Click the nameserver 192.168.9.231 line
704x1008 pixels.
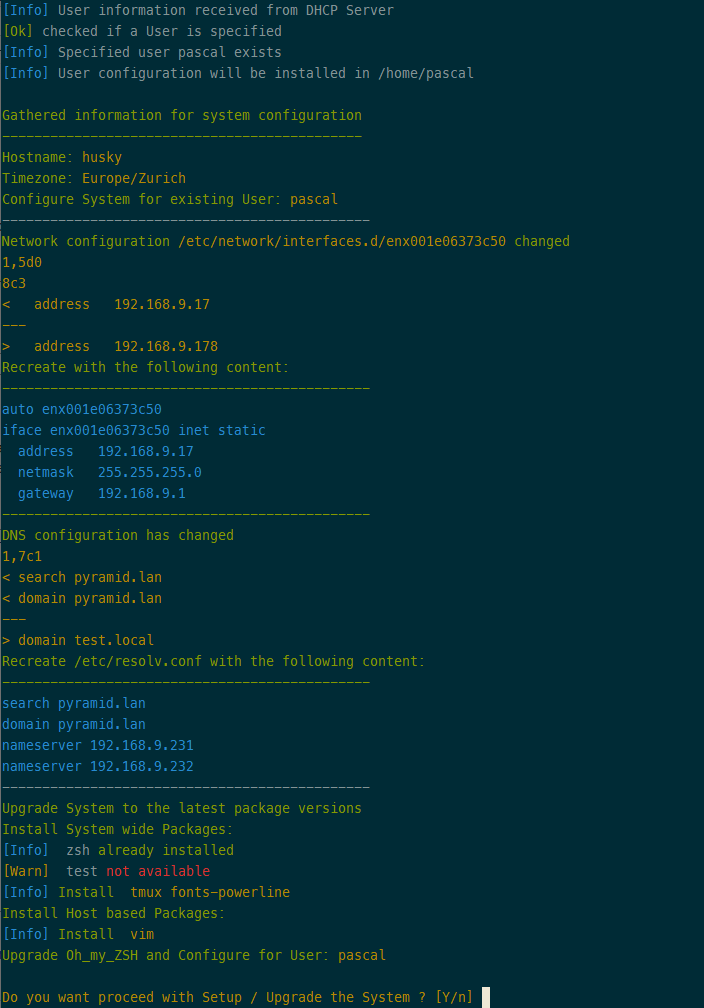pyautogui.click(x=98, y=745)
